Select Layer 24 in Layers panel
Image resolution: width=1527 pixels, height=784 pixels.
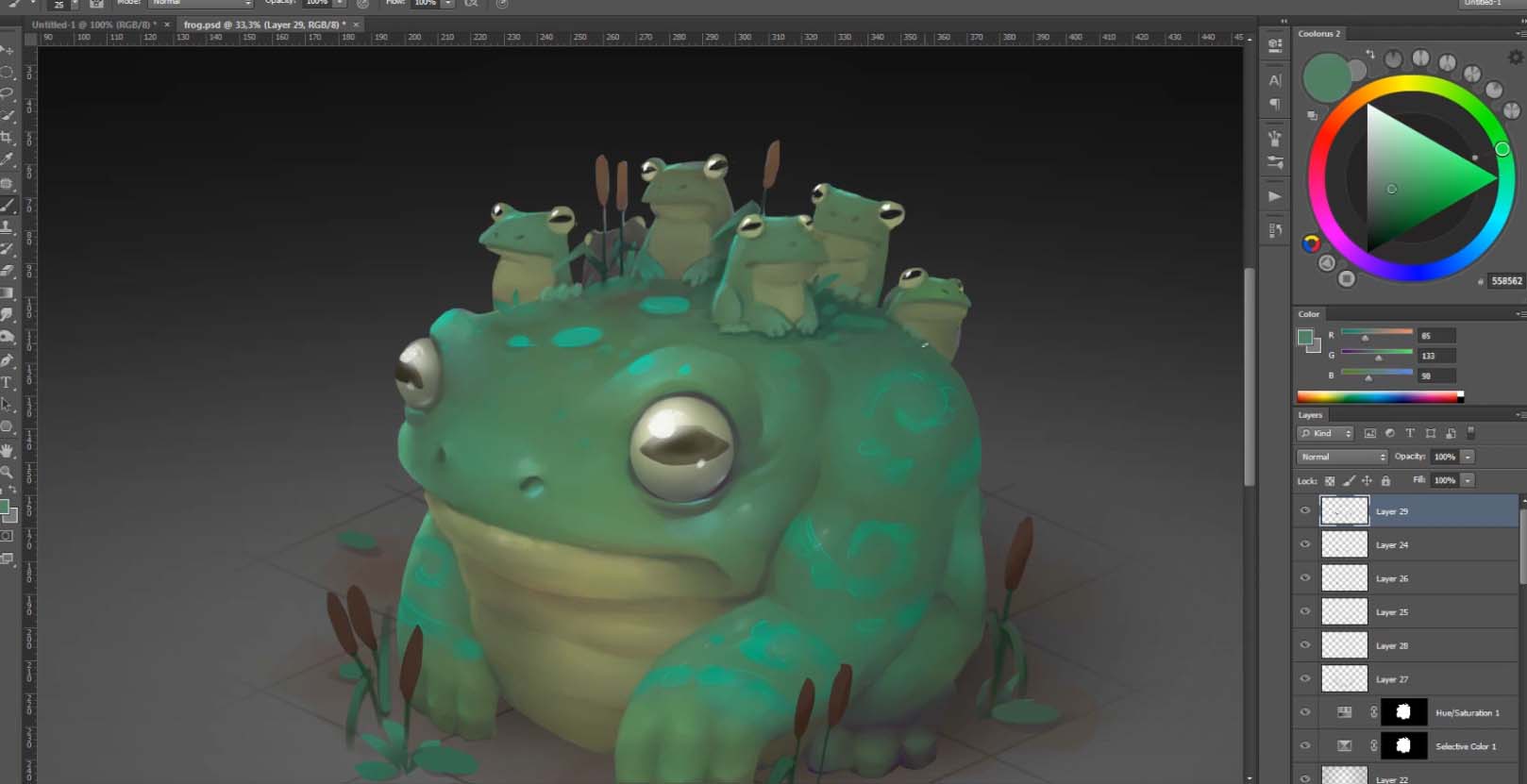(1405, 544)
